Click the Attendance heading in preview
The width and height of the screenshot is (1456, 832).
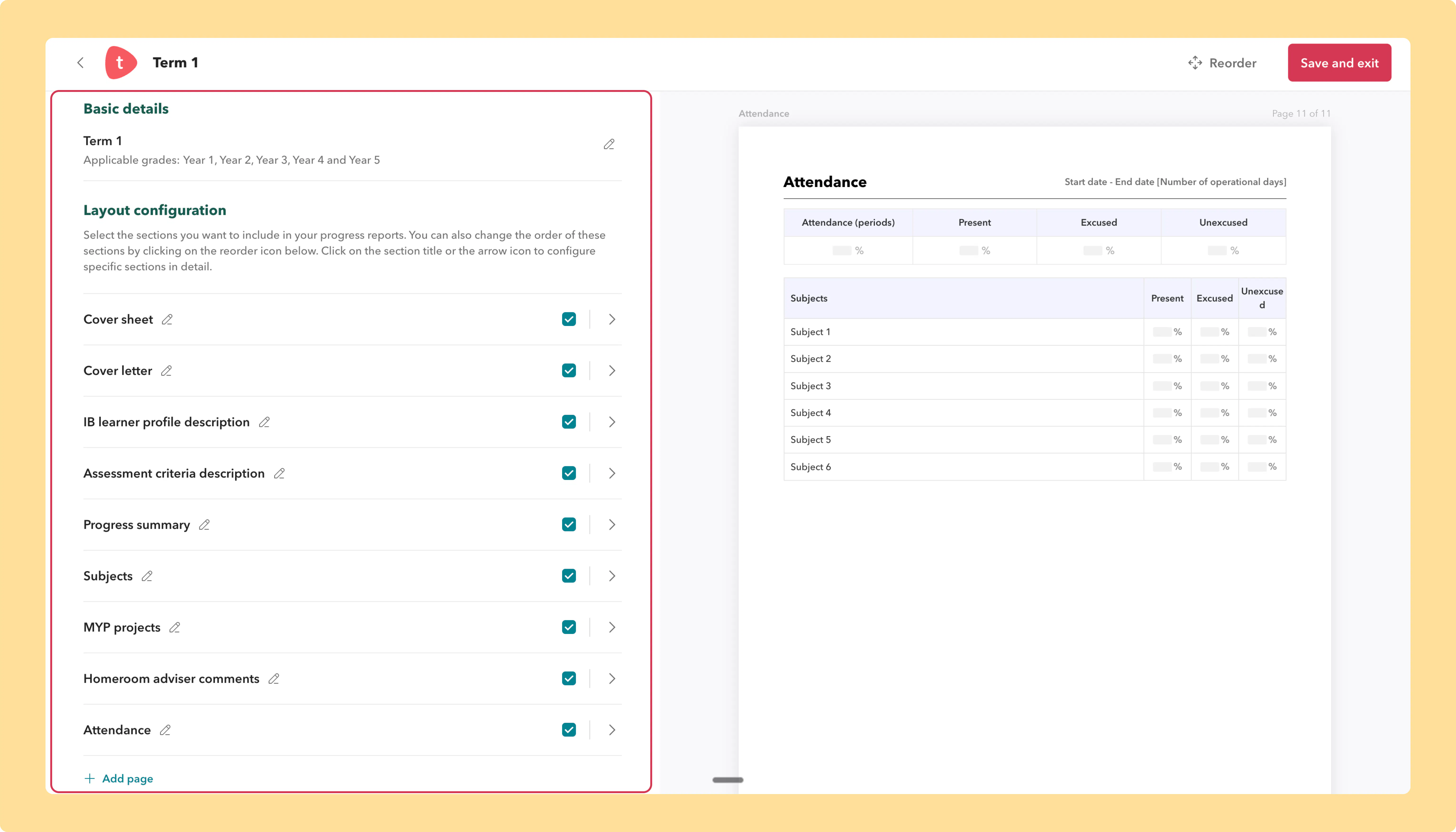point(825,182)
